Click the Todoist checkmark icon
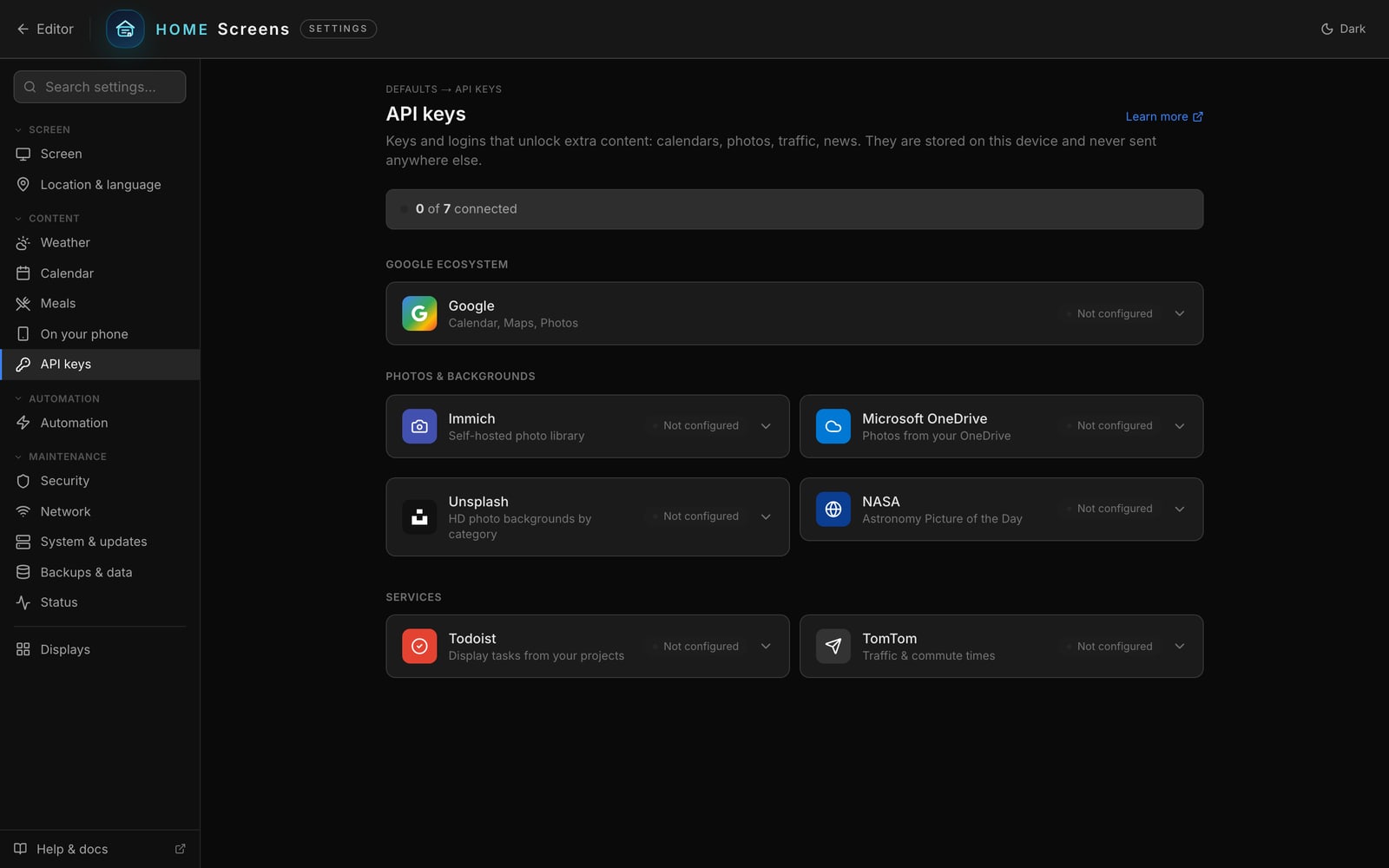 coord(419,646)
